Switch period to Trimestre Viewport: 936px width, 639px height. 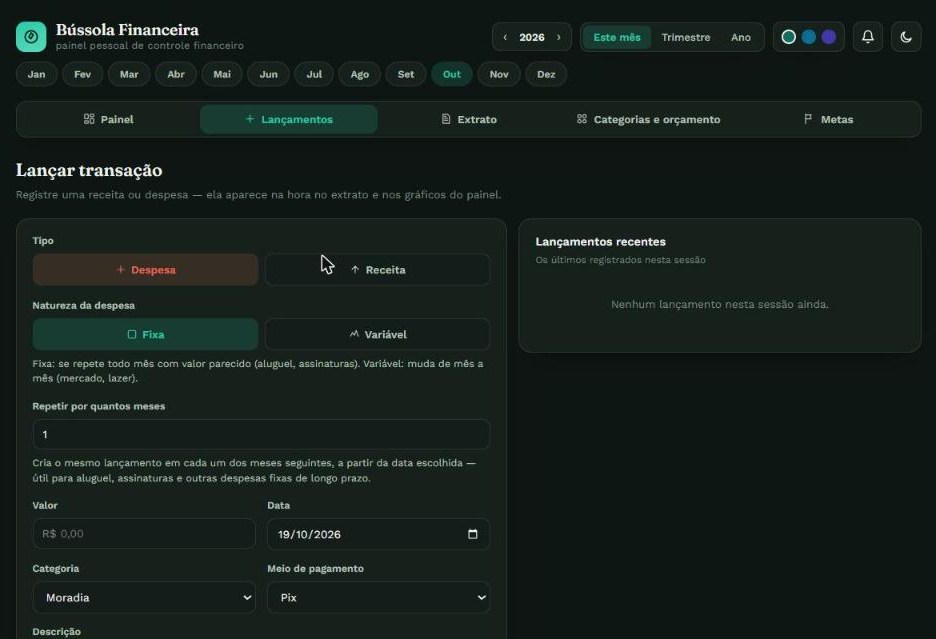pos(685,37)
